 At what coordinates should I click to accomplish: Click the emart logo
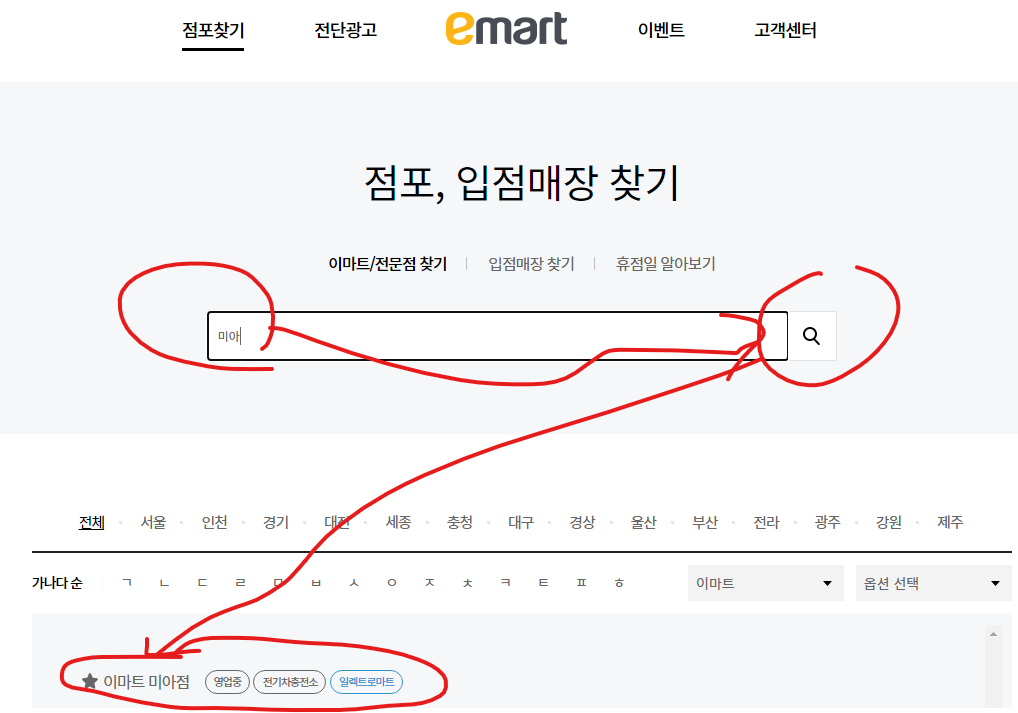click(x=506, y=29)
